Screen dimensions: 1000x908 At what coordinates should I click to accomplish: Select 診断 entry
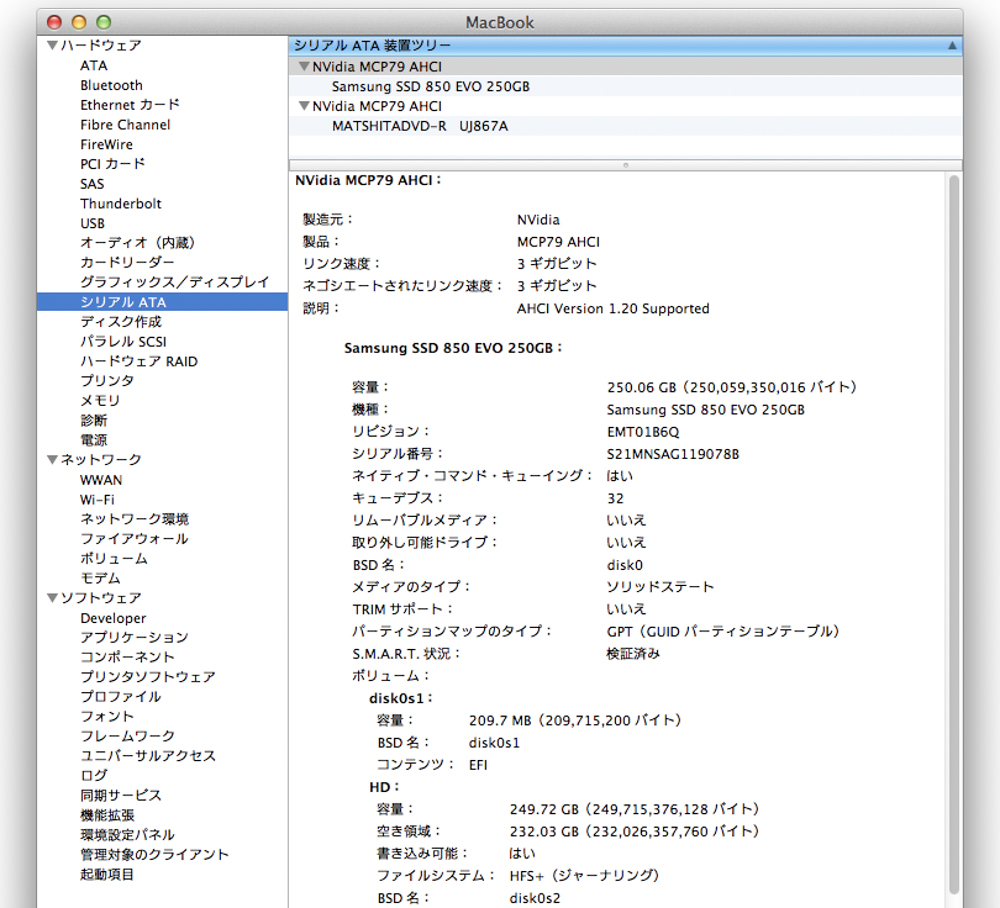[x=94, y=420]
